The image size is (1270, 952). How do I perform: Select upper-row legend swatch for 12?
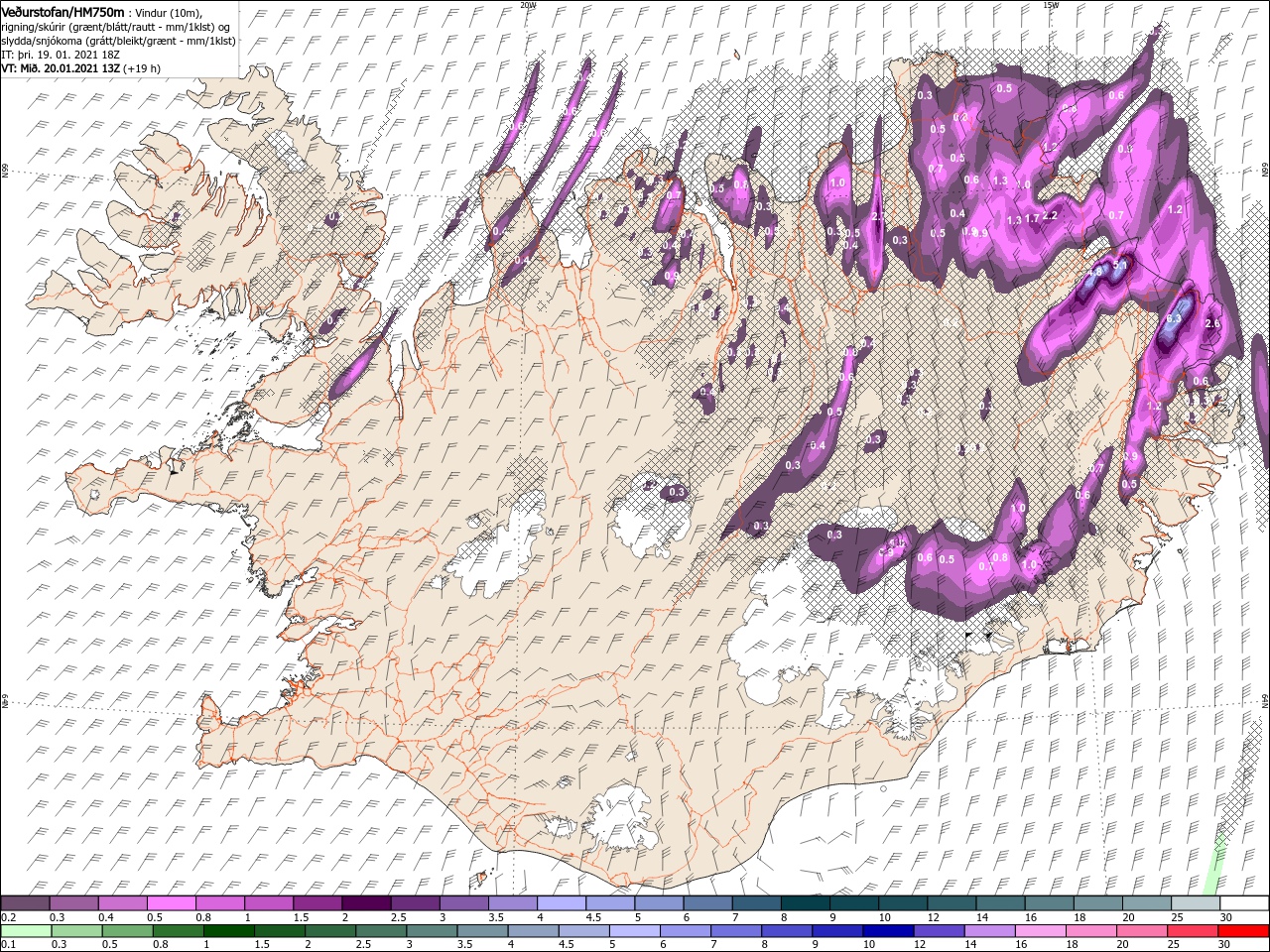pyautogui.click(x=952, y=902)
